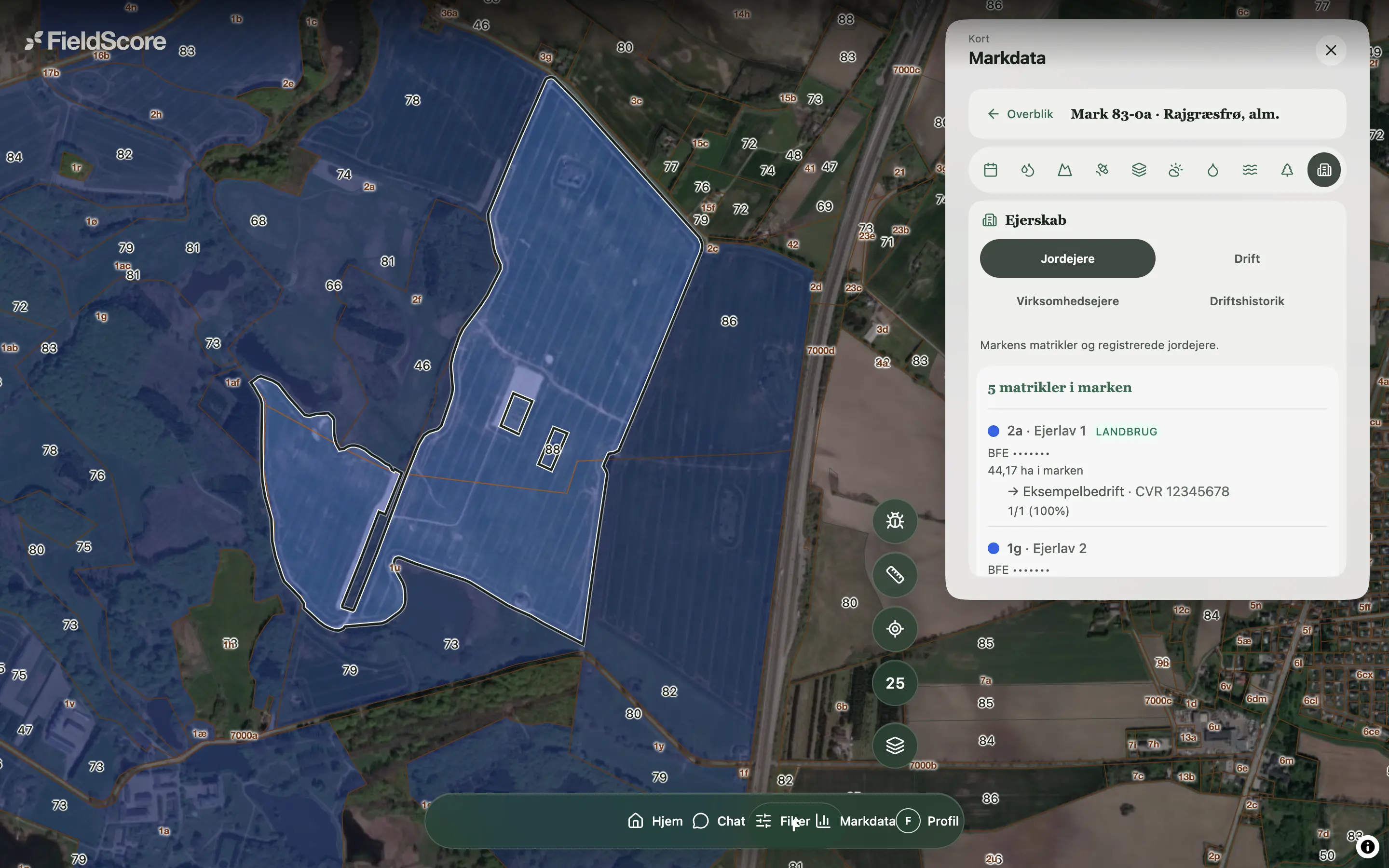This screenshot has height=868, width=1389.
Task: Center map on my location crosshair
Action: click(895, 629)
